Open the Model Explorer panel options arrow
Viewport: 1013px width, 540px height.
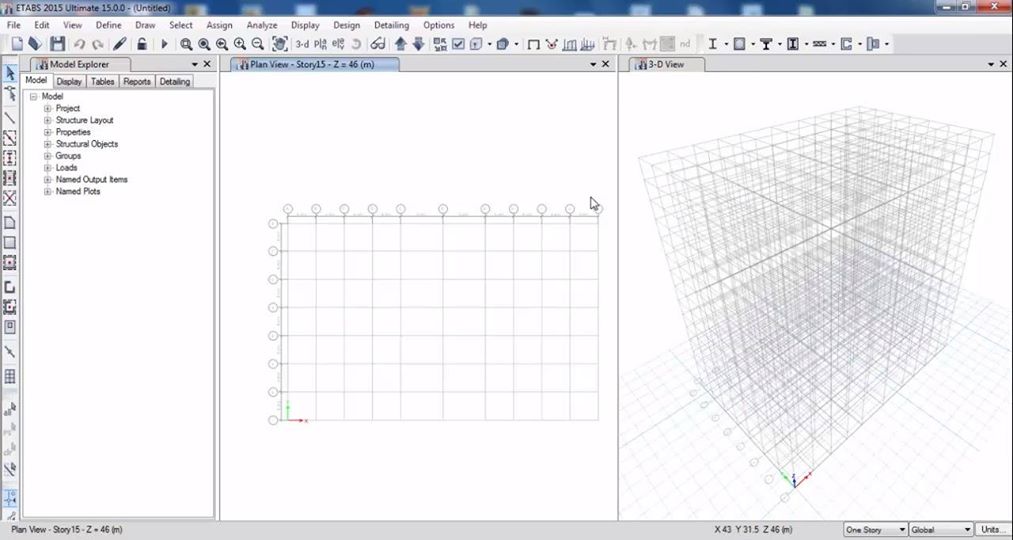194,65
